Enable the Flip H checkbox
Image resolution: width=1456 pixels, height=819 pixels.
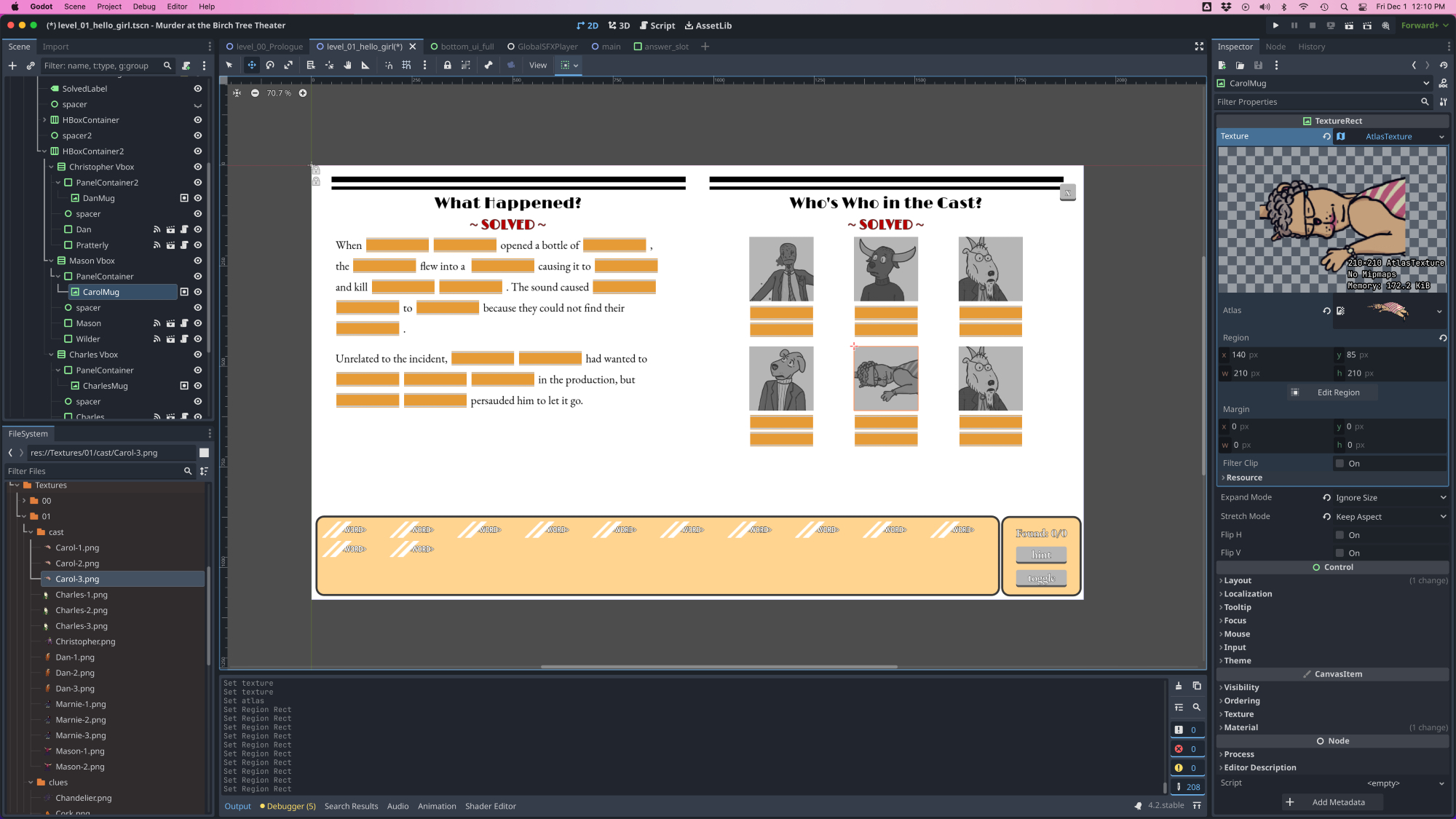1340,535
